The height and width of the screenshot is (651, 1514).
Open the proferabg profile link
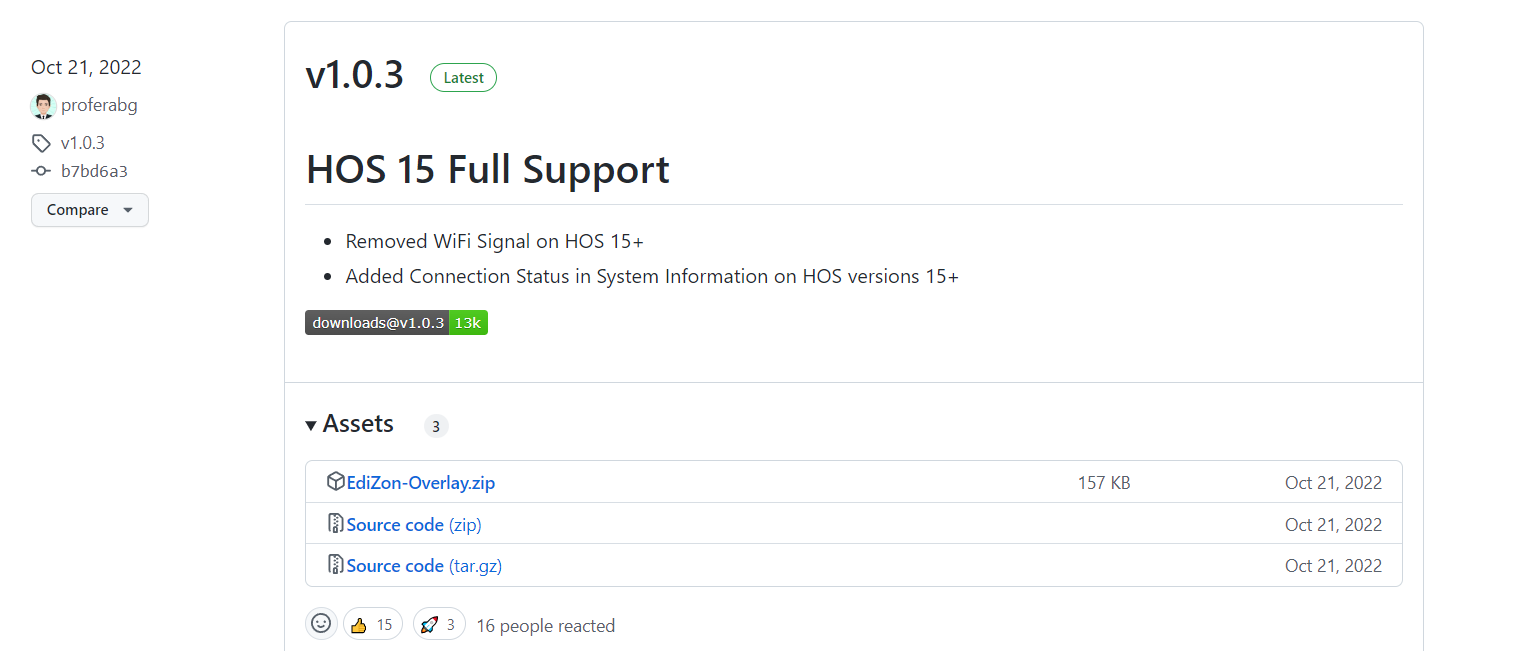click(99, 105)
